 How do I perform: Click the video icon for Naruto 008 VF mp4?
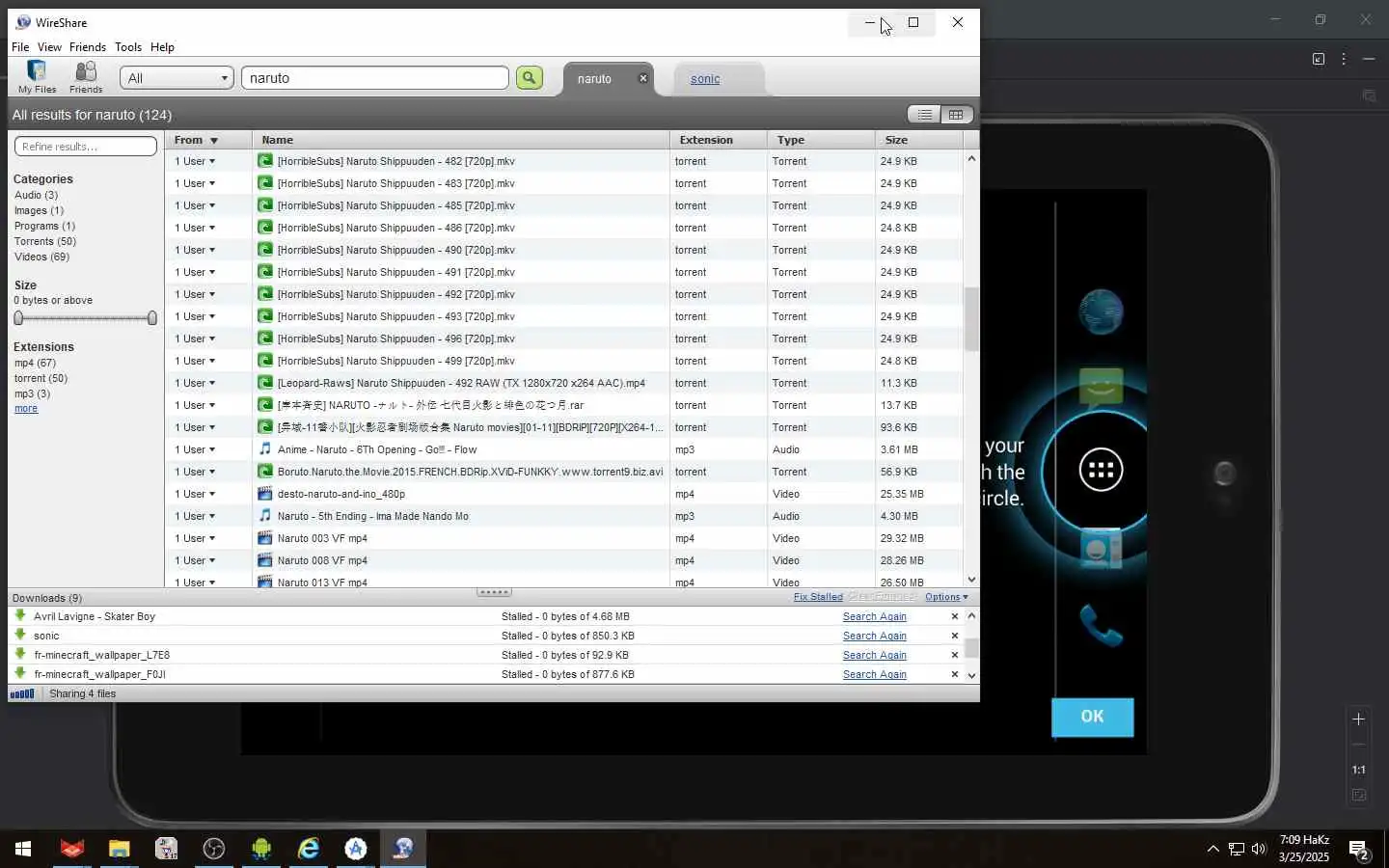tap(265, 560)
